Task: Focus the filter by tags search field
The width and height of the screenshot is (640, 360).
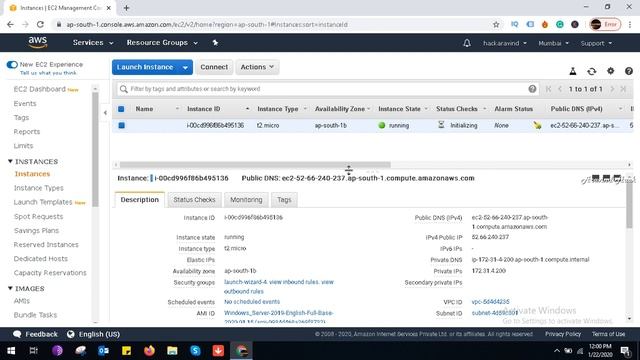Action: (x=329, y=89)
